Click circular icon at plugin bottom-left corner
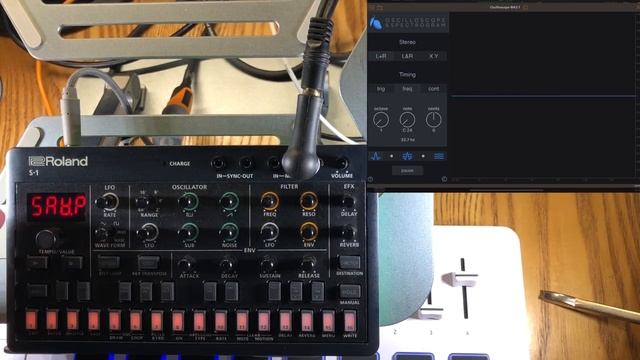This screenshot has height=360, width=640. 371,179
